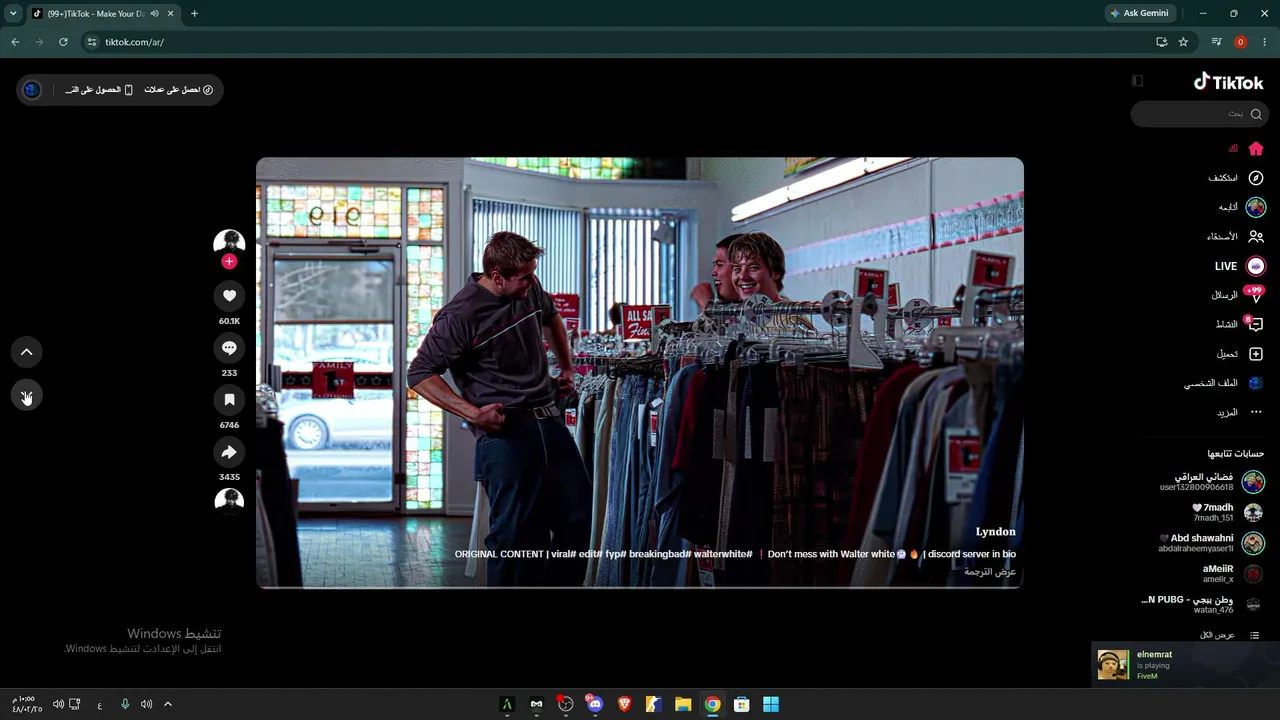Image resolution: width=1280 pixels, height=720 pixels.
Task: Open the Upload (تحميل) page
Action: click(1240, 354)
